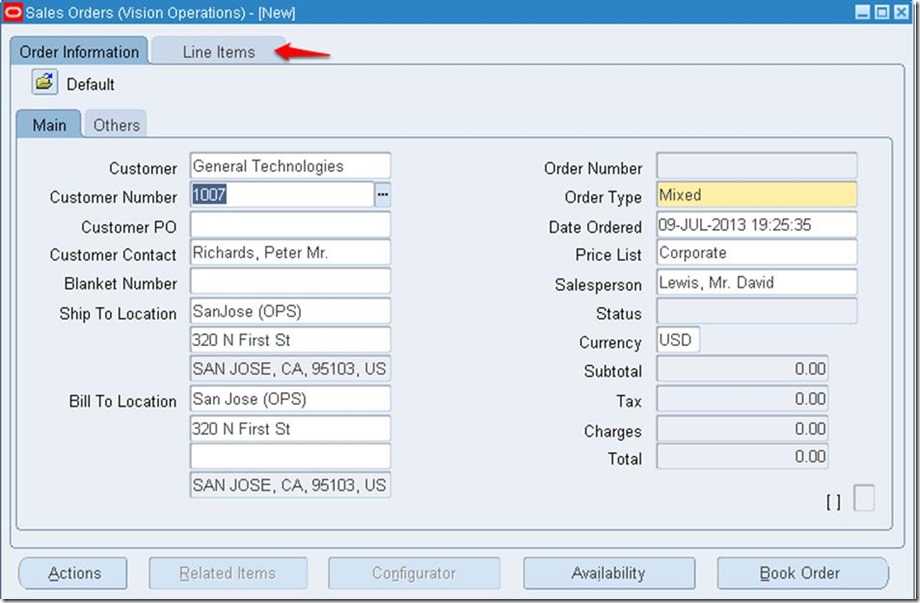Click the Customer Number field 1007
The image size is (920, 603).
(x=282, y=195)
